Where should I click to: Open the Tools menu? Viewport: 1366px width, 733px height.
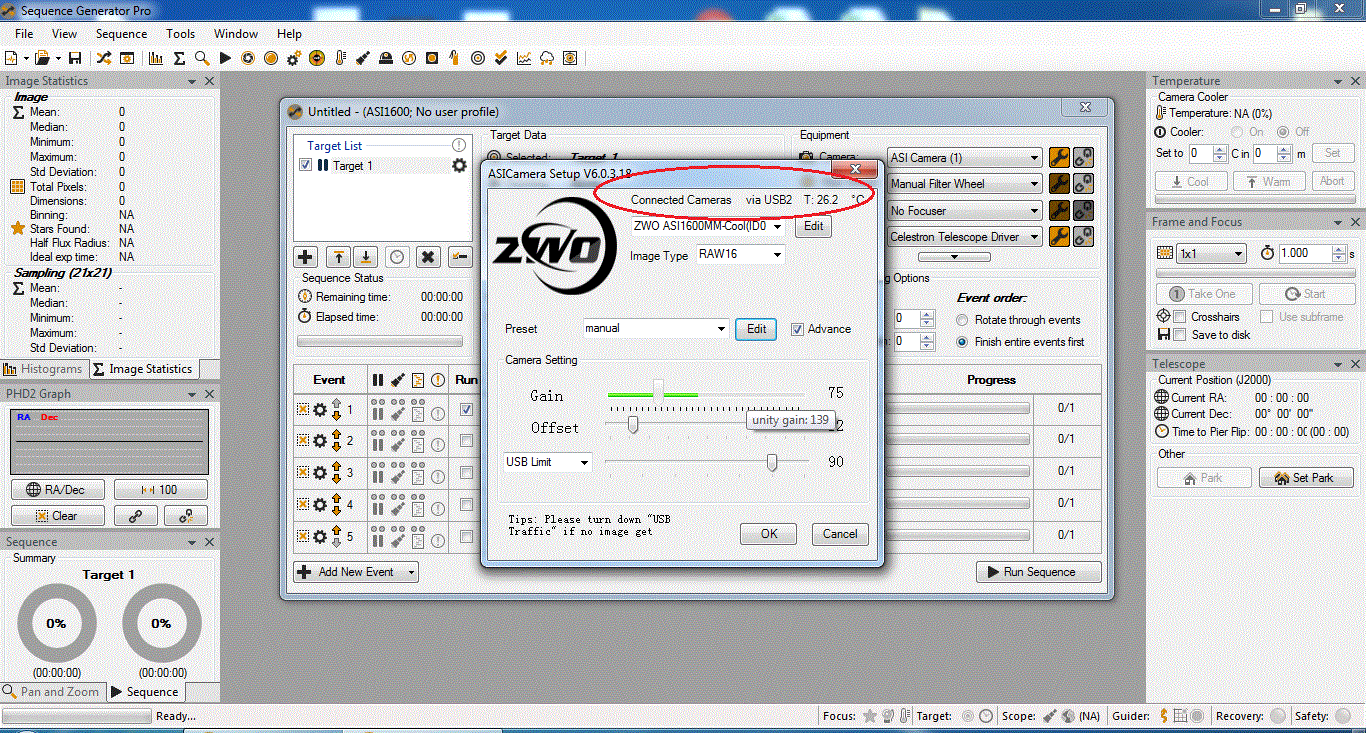[180, 34]
